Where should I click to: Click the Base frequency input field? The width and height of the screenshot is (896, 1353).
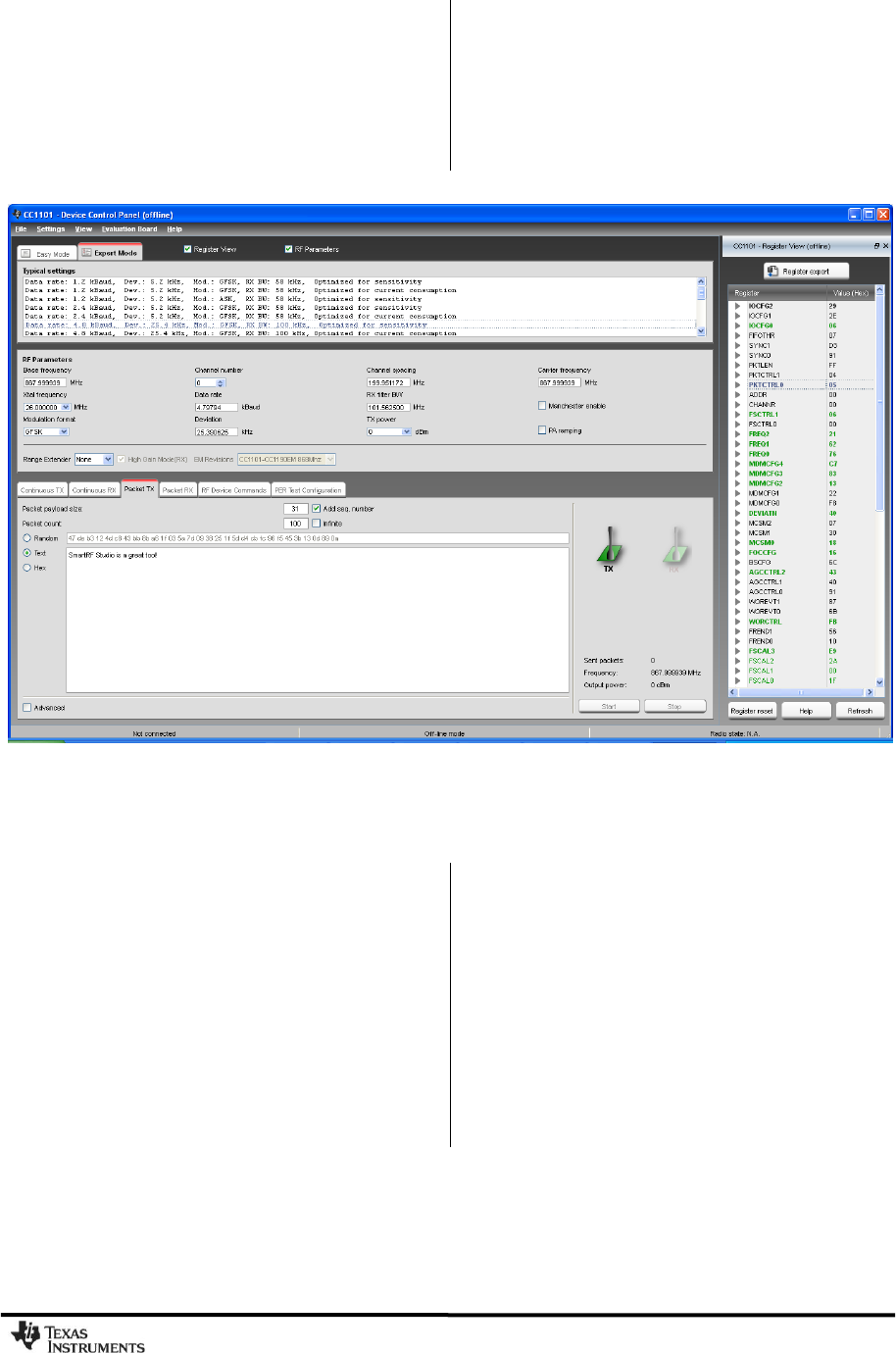click(x=44, y=382)
